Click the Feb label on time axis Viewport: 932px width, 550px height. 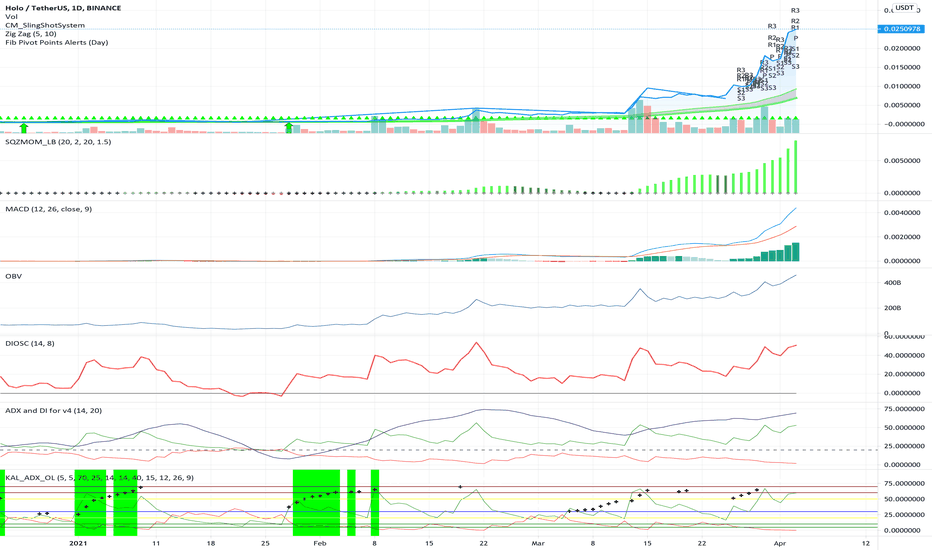pos(319,543)
